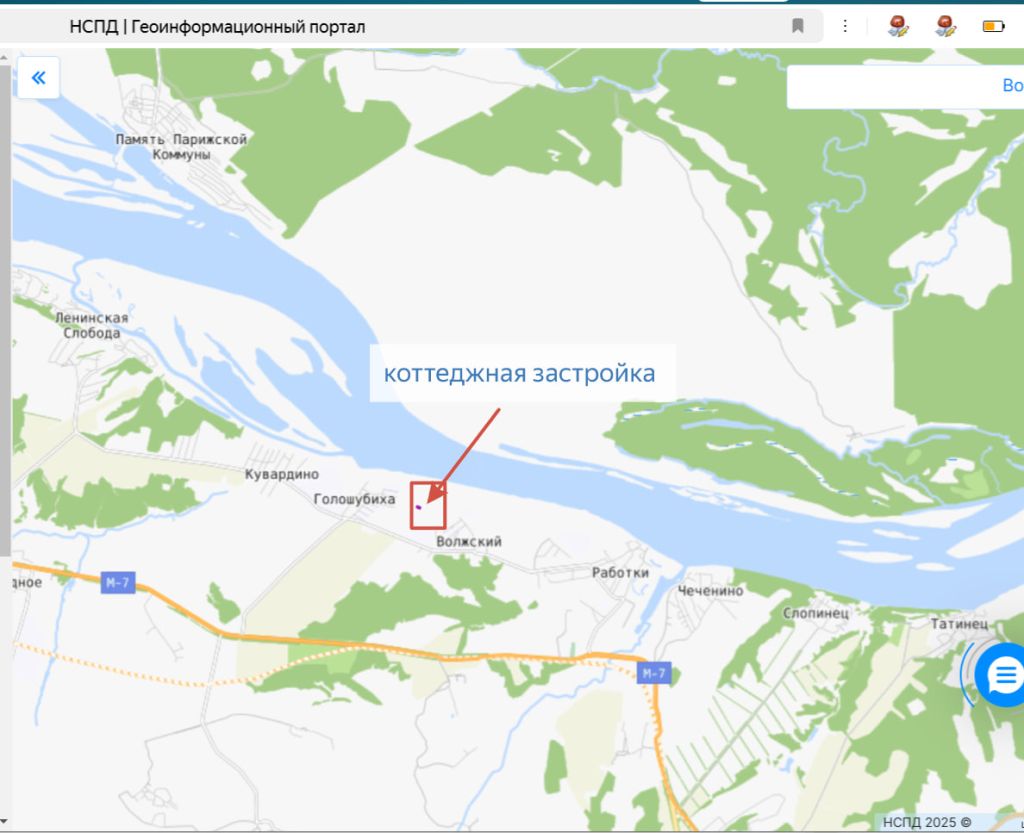Open the blue chat support bubble

click(1002, 674)
